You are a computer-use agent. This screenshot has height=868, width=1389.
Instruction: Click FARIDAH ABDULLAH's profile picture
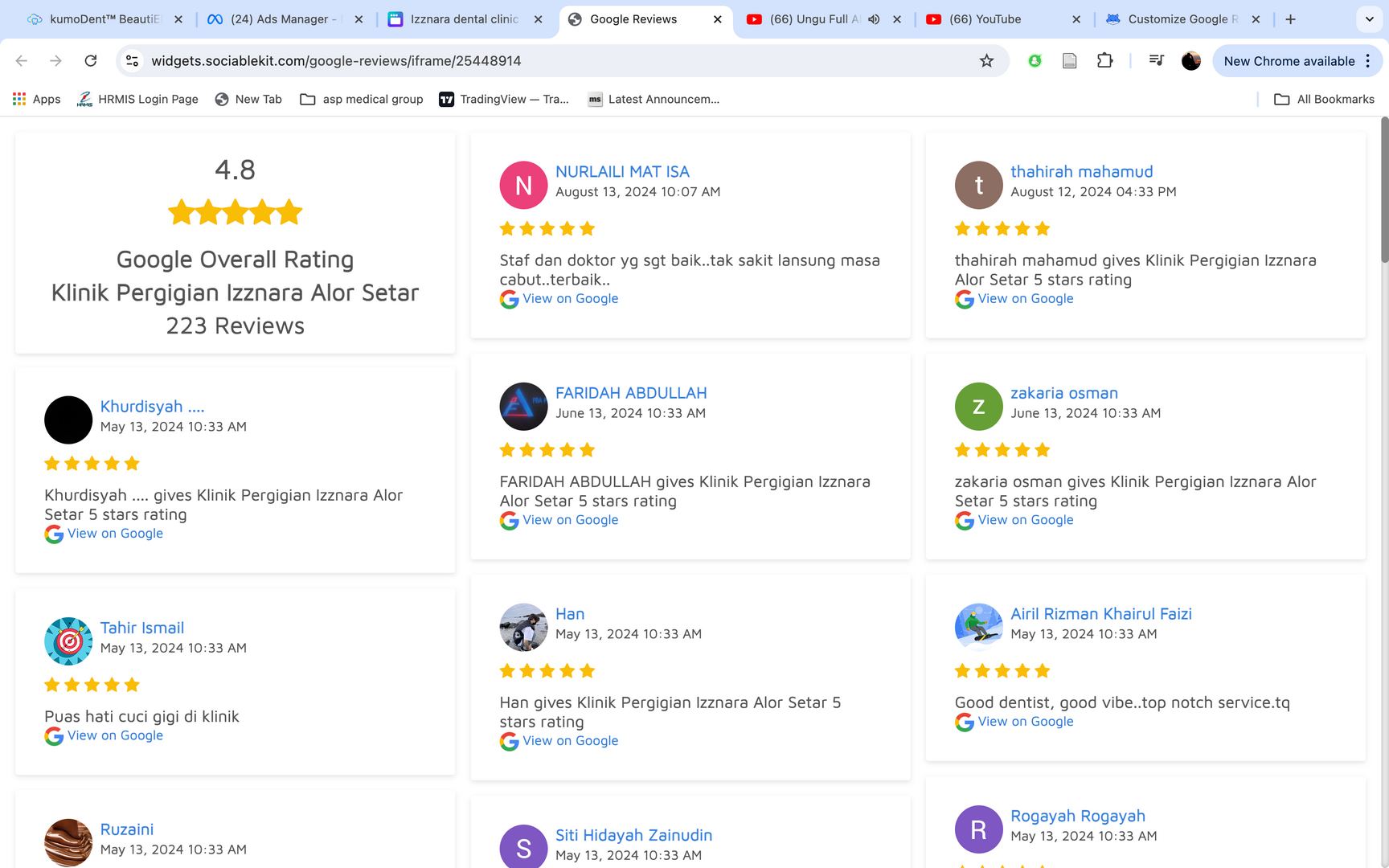tap(523, 406)
